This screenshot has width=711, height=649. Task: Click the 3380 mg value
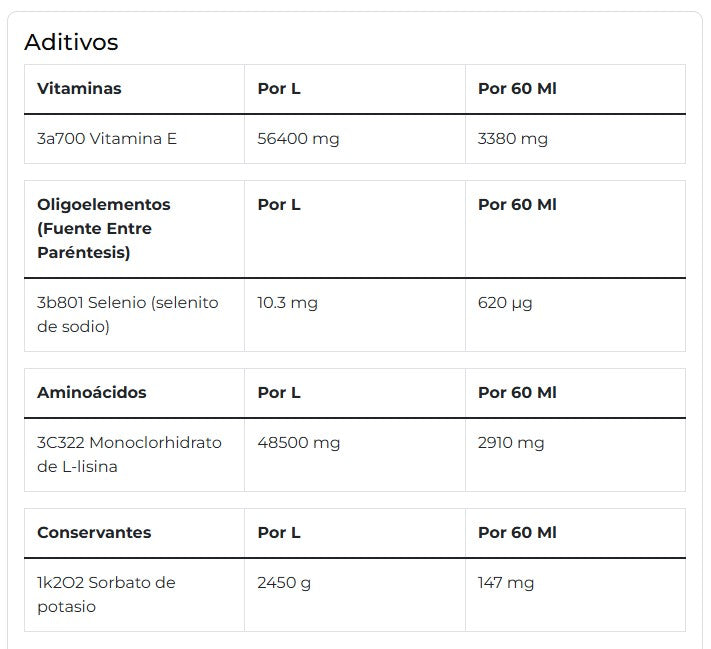coord(513,138)
